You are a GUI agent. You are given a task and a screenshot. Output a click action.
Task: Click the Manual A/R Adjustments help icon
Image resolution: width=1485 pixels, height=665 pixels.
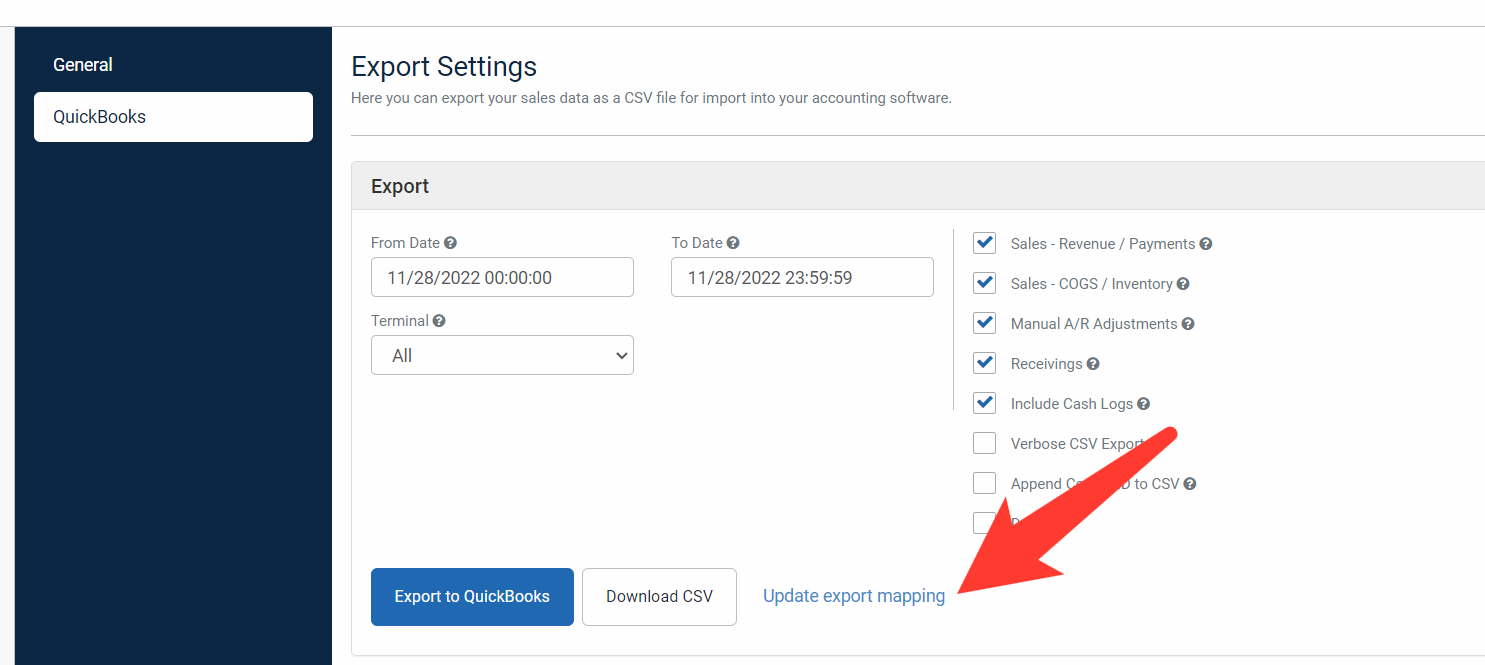(1187, 323)
